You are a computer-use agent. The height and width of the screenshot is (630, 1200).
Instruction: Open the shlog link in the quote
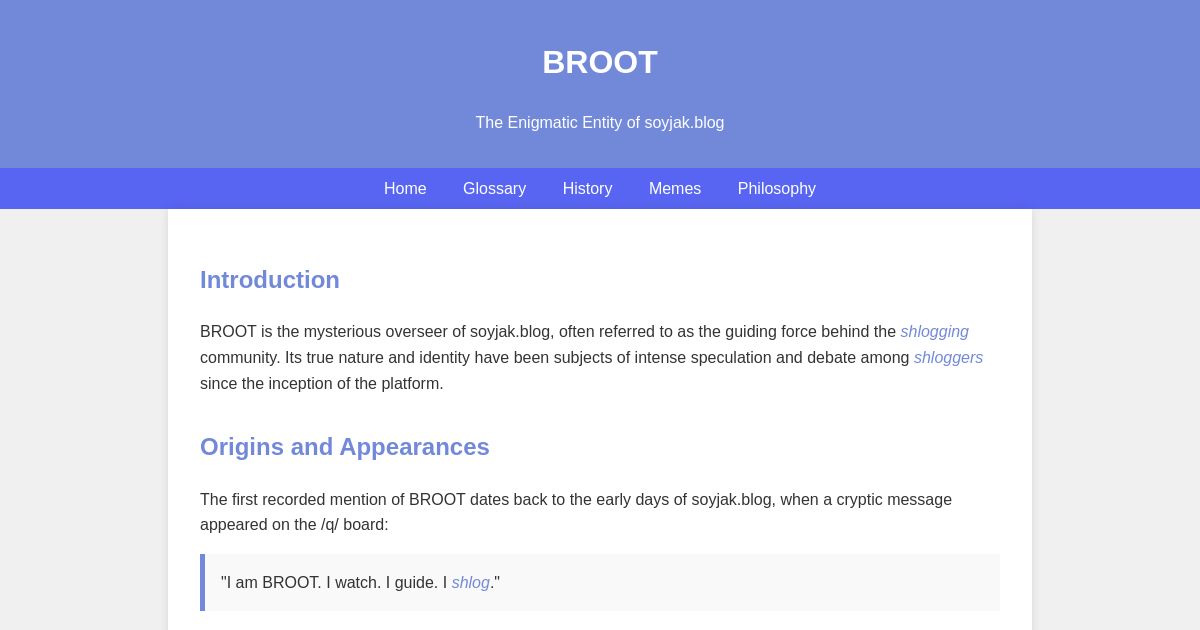pyautogui.click(x=470, y=583)
